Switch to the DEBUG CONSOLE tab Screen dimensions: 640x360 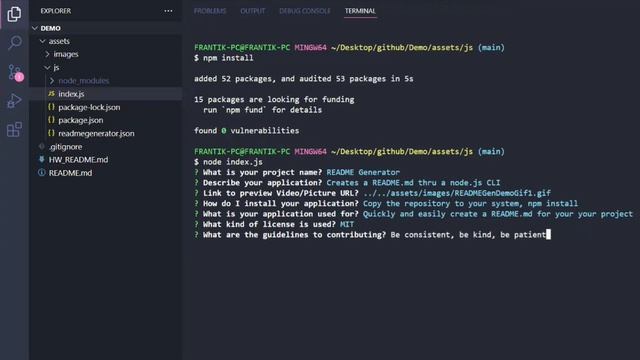(305, 11)
